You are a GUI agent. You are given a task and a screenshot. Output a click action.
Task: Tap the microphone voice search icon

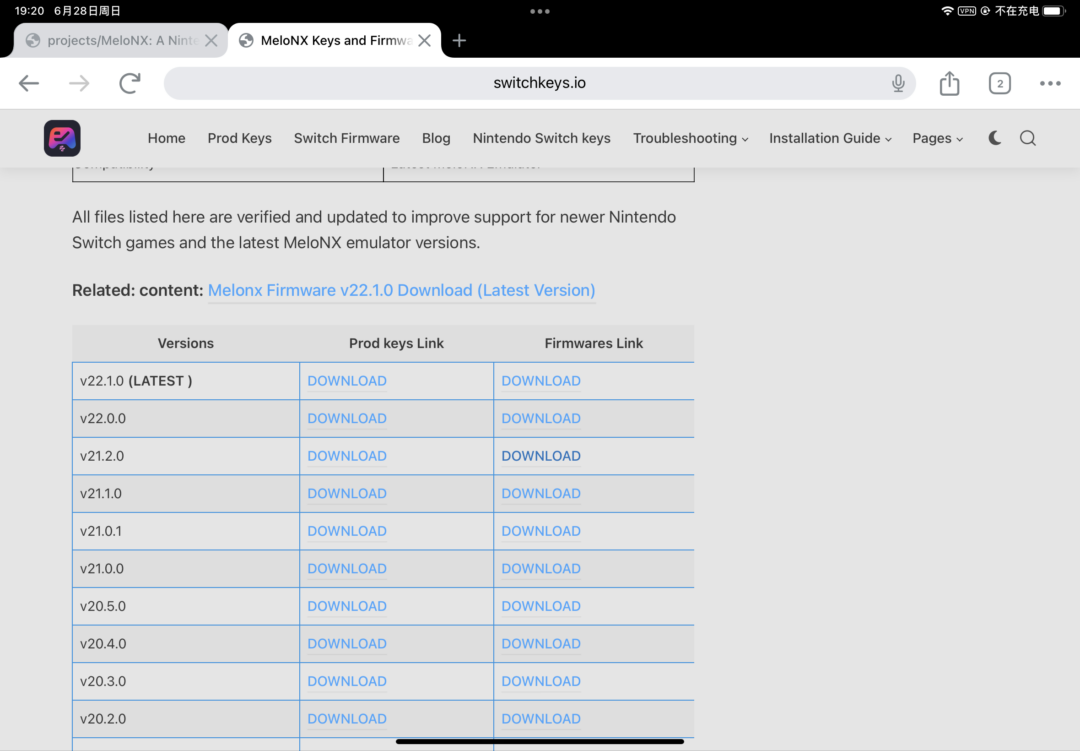point(897,83)
